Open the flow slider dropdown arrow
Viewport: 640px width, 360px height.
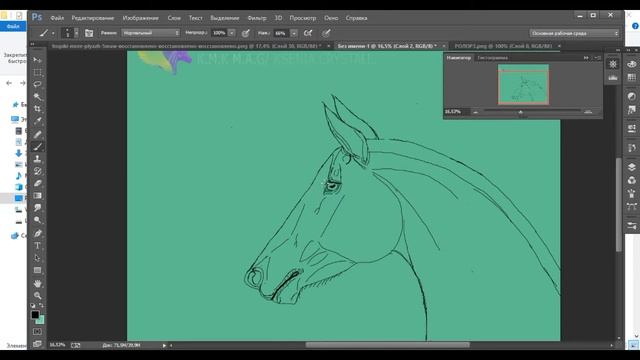click(293, 33)
